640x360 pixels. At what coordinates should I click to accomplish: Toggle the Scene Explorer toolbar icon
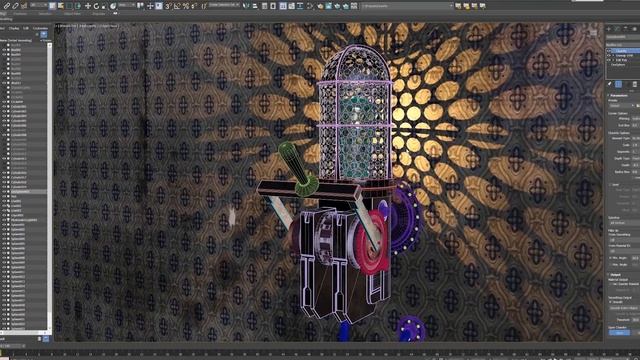click(x=264, y=6)
